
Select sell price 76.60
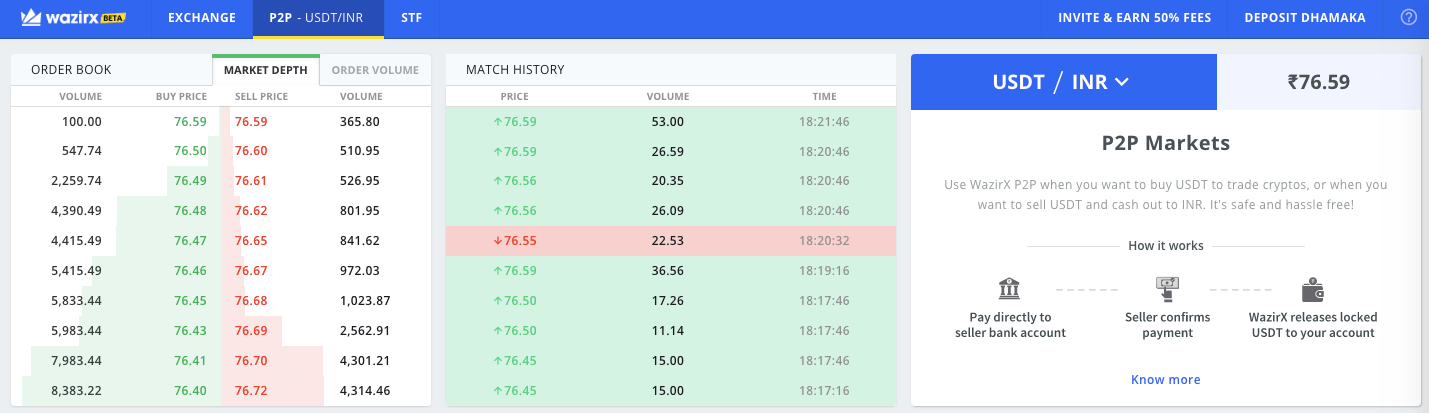(x=251, y=151)
